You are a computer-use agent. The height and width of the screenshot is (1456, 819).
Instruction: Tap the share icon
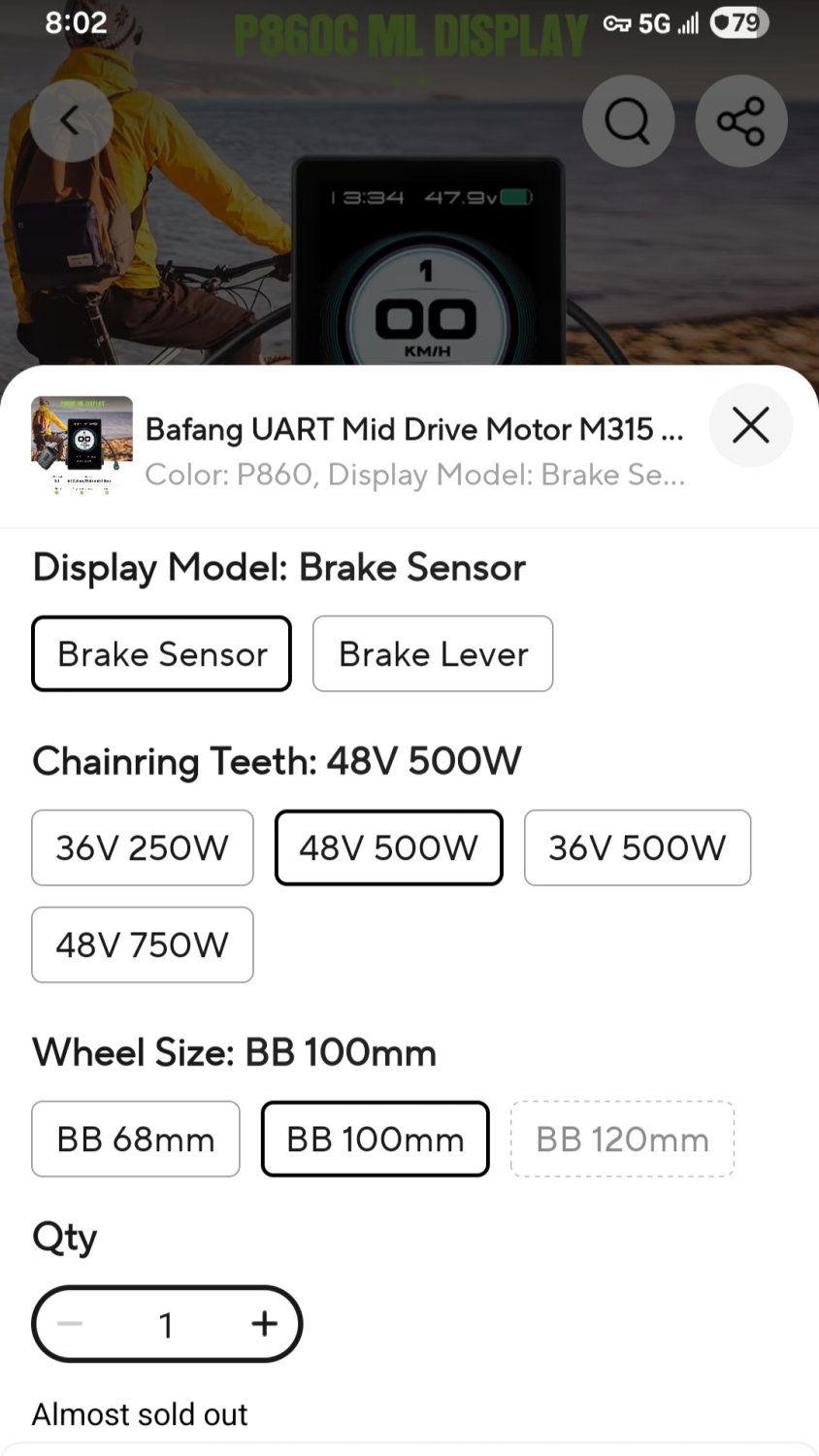click(740, 120)
